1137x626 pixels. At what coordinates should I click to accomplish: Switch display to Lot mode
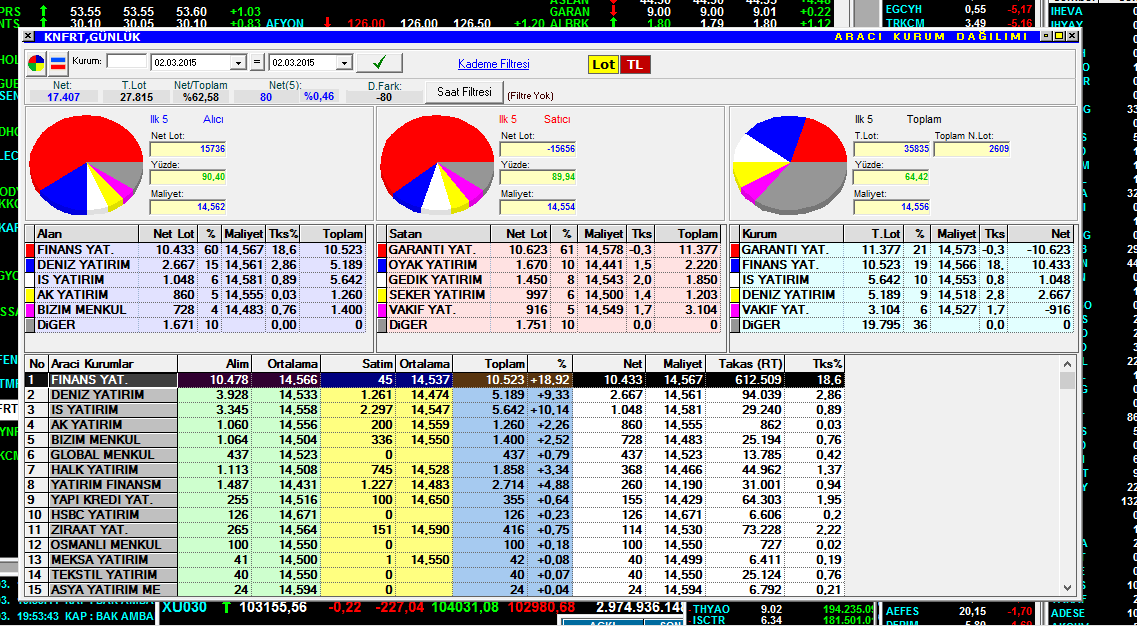click(604, 64)
